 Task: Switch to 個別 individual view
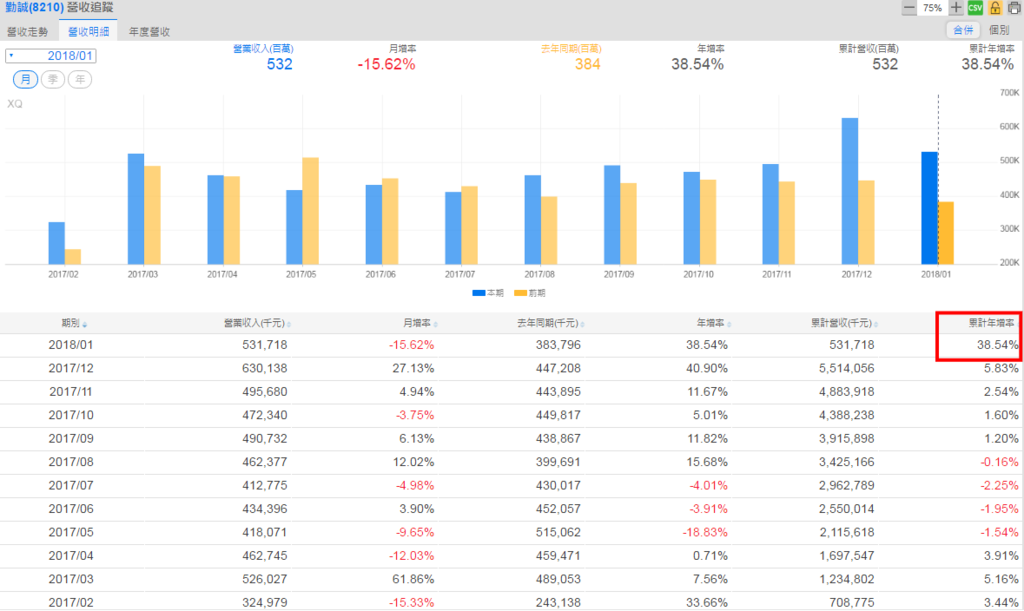click(999, 30)
